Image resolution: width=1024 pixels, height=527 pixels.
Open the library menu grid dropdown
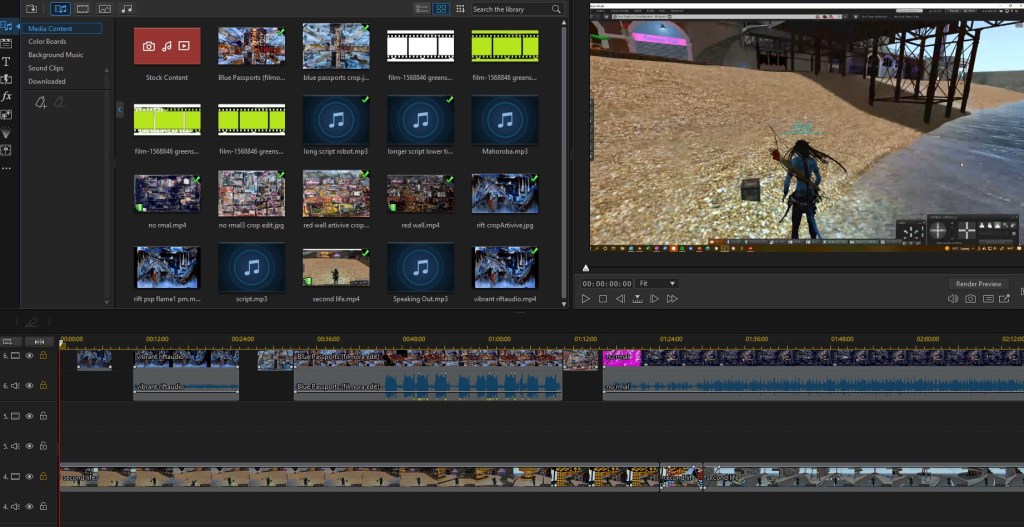pyautogui.click(x=460, y=9)
